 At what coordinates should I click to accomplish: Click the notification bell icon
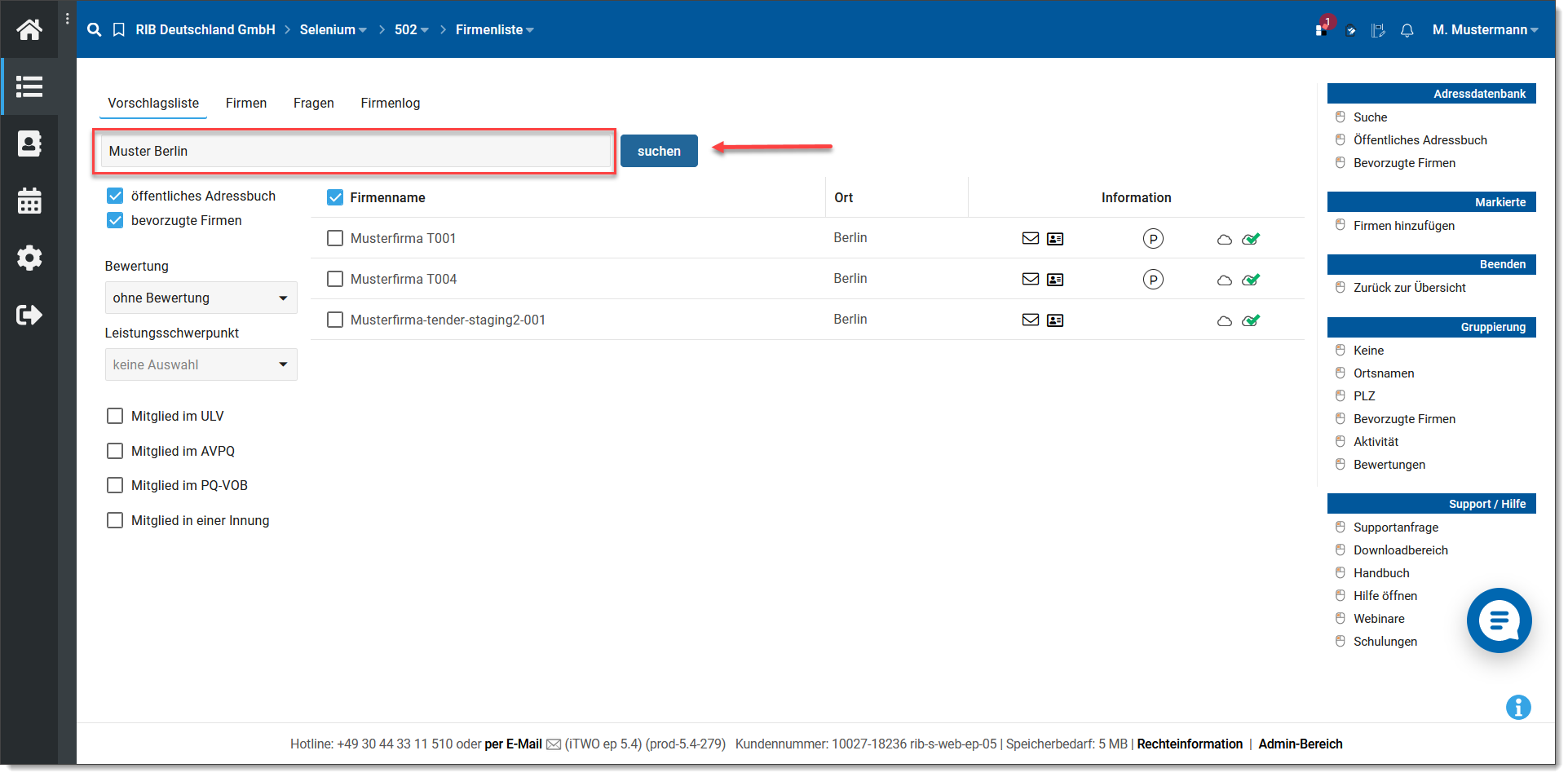1407,31
